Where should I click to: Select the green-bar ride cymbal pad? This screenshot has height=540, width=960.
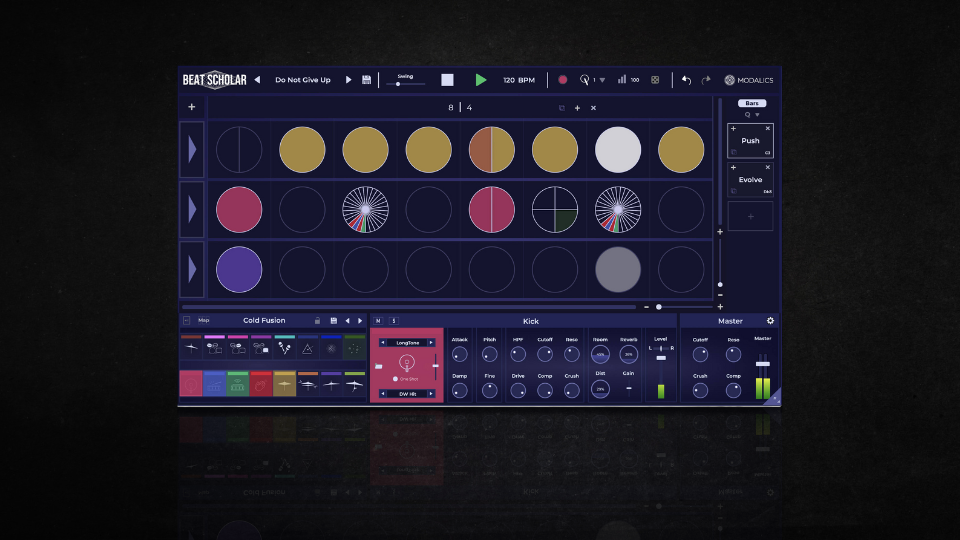(354, 384)
